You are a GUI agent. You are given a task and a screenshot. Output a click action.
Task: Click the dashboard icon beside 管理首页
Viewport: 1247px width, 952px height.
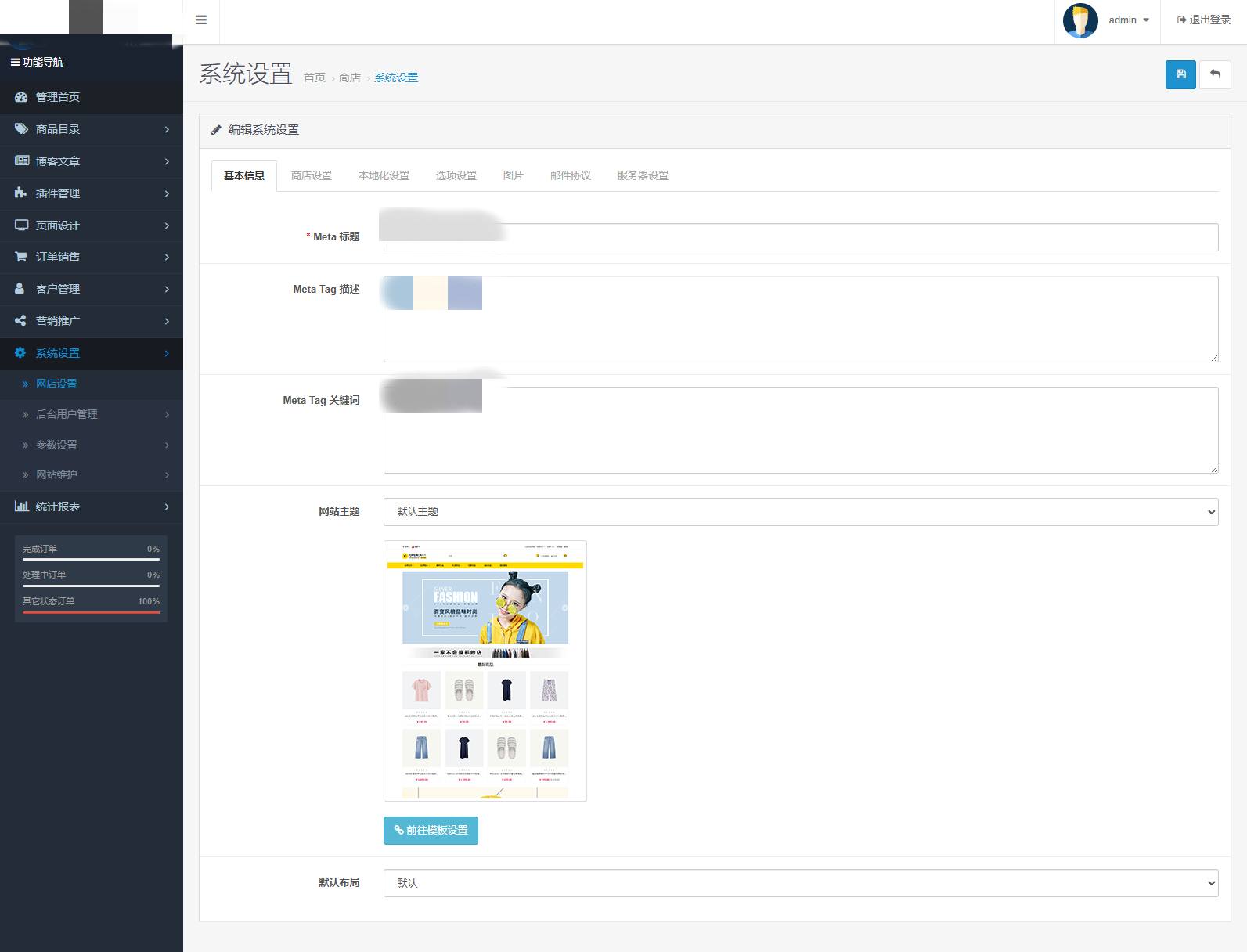click(x=21, y=97)
